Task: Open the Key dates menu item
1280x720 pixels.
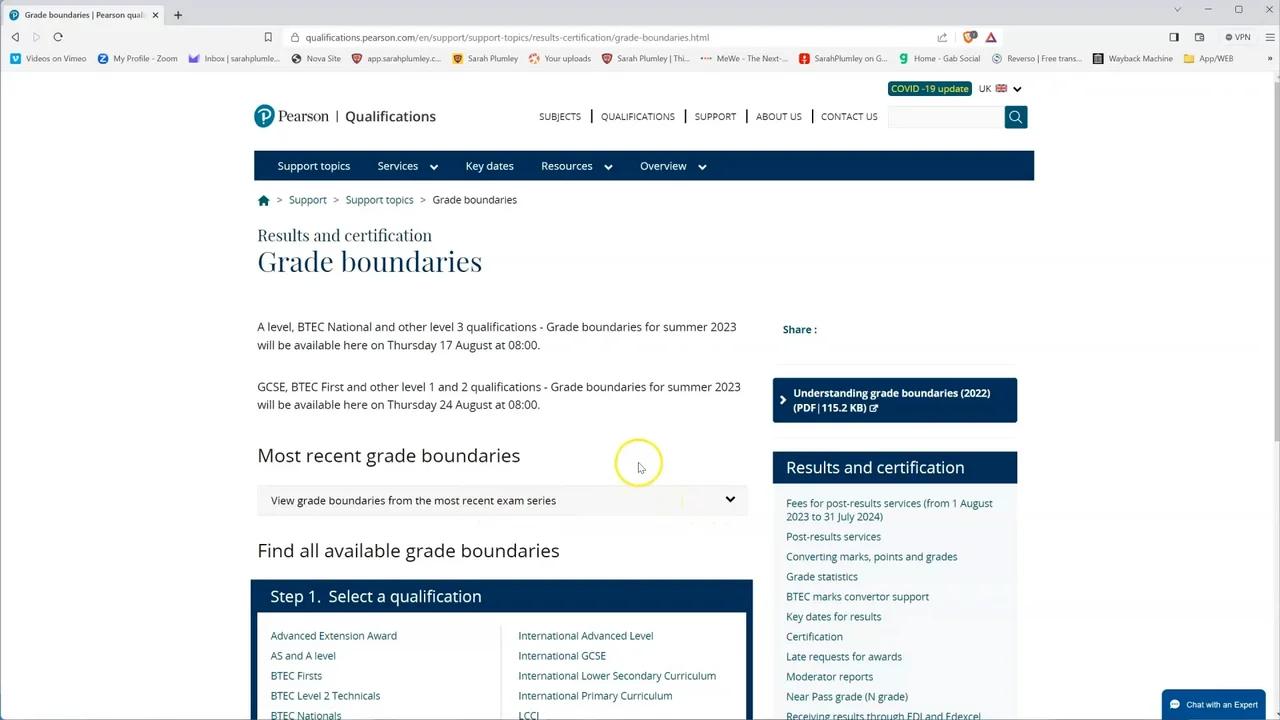Action: coord(489,166)
